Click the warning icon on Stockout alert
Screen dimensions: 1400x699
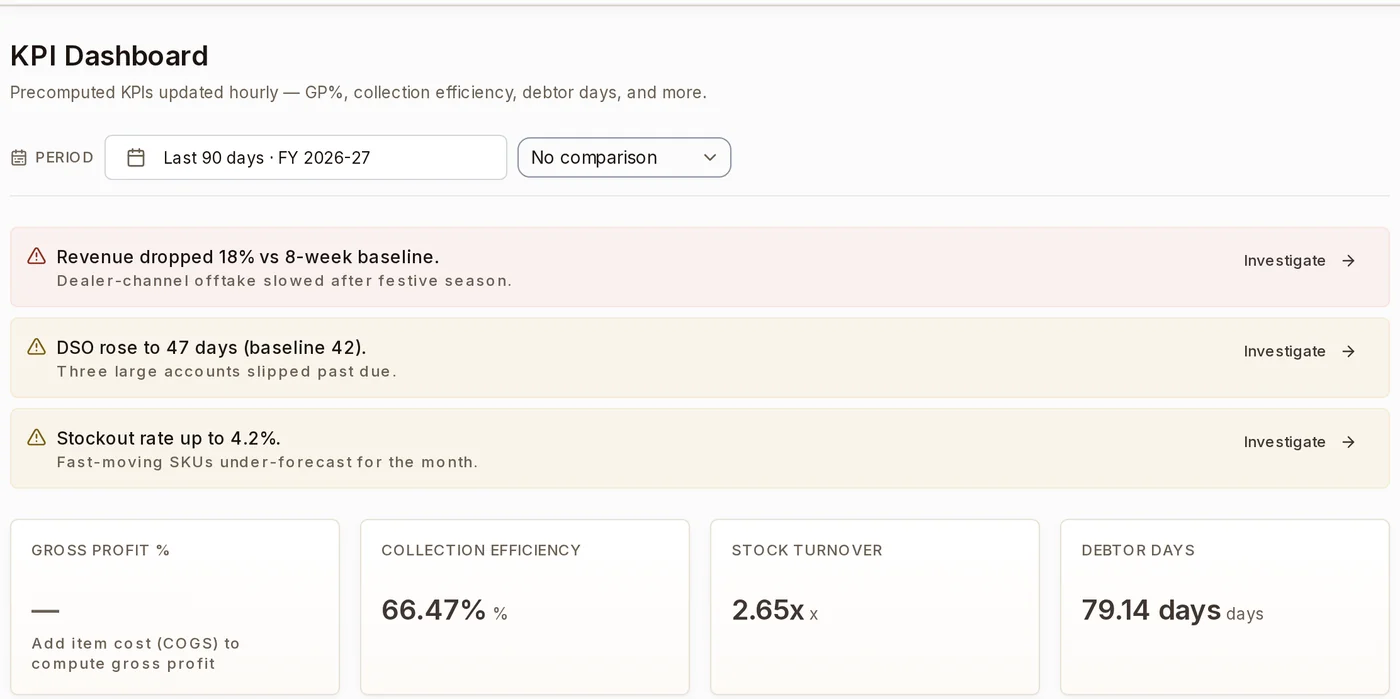37,438
